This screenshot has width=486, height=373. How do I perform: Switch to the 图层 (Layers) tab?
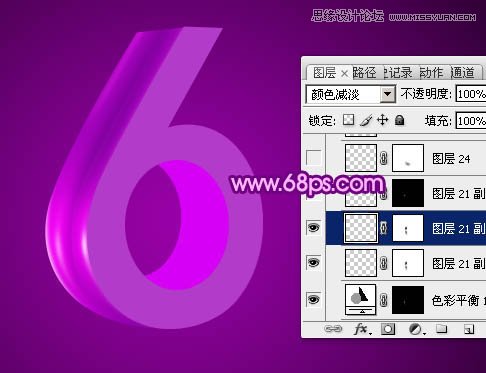(x=324, y=72)
